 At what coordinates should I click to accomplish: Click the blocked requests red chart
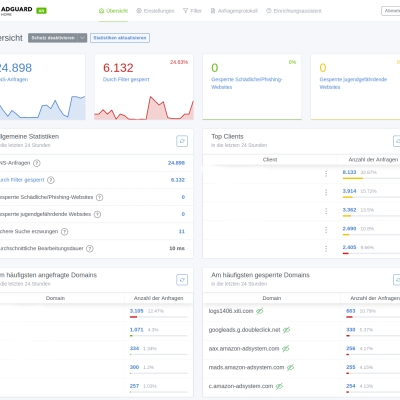coord(144,108)
